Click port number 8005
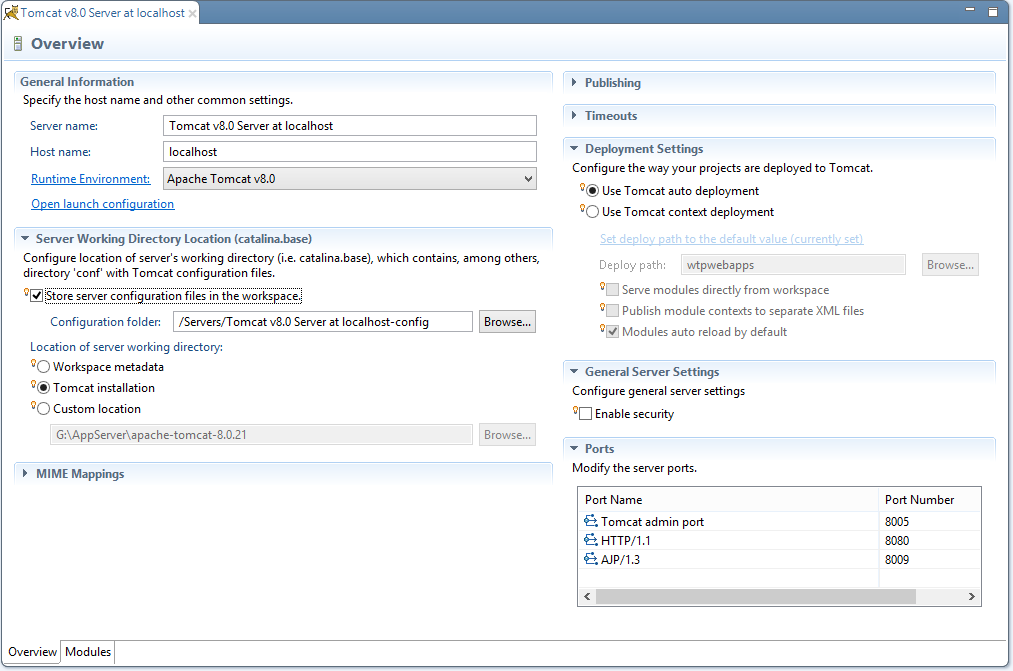The image size is (1013, 671). [897, 522]
